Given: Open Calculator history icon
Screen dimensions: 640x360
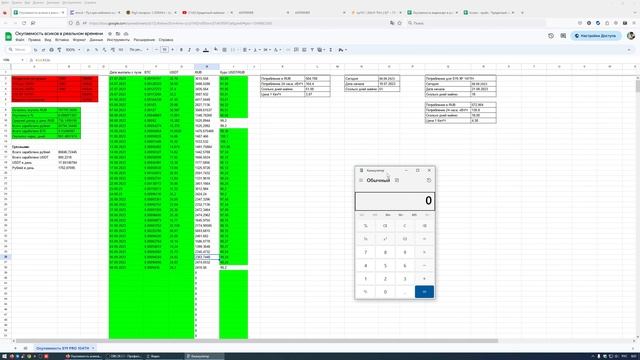Looking at the screenshot, I should 429,180.
